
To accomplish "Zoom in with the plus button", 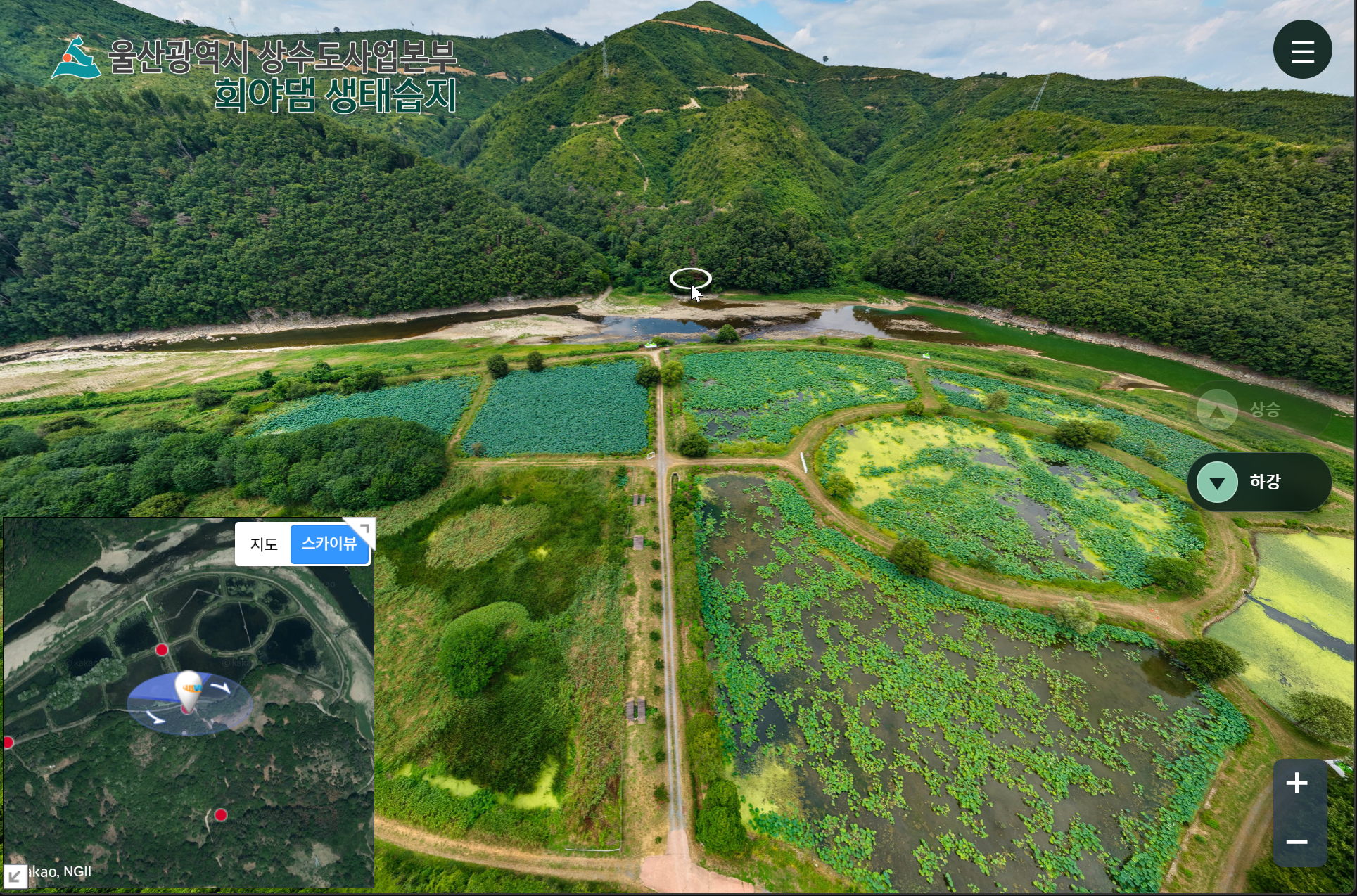I will [x=1297, y=783].
